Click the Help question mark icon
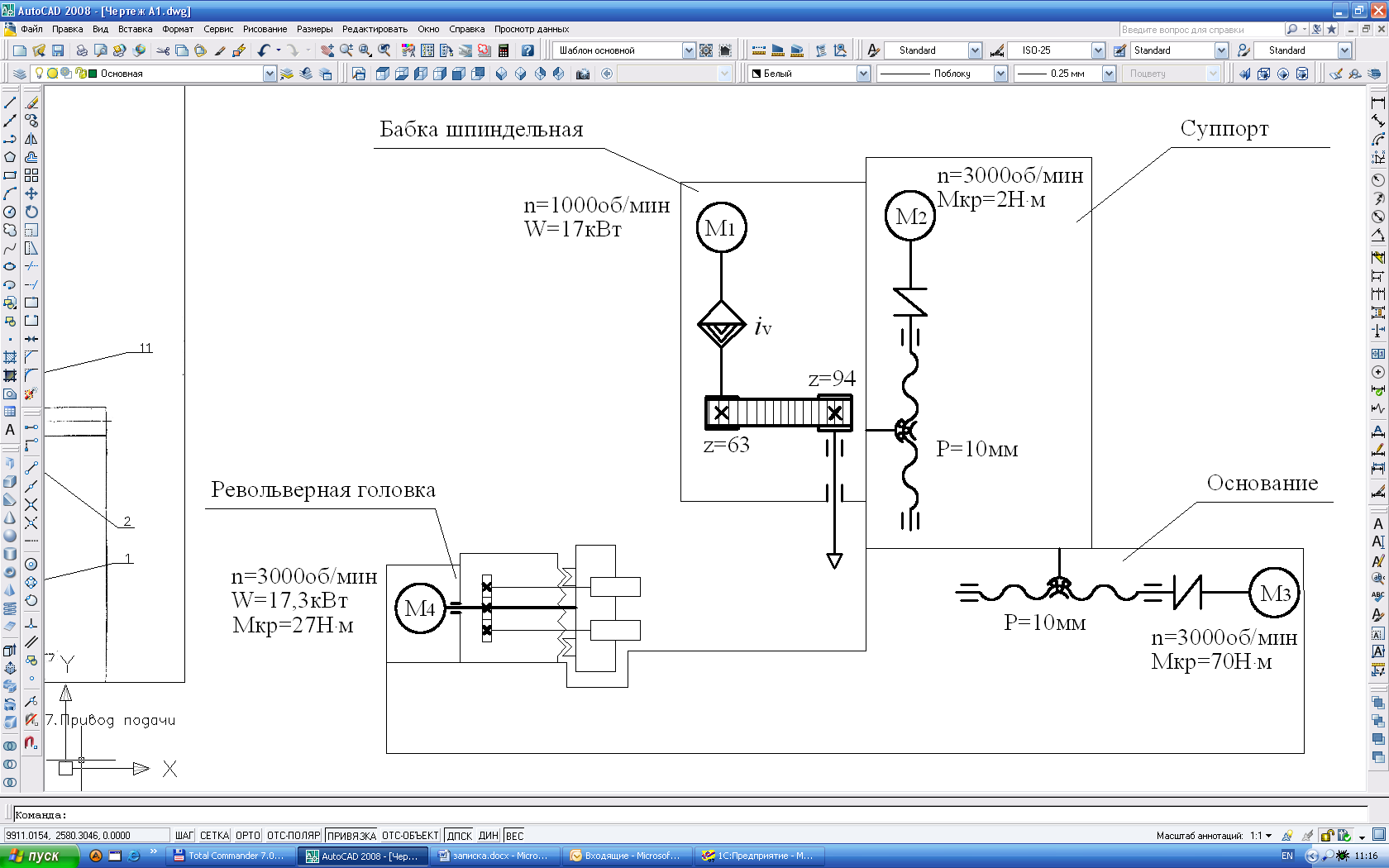Screen dimensions: 1389x868 pyautogui.click(x=527, y=50)
